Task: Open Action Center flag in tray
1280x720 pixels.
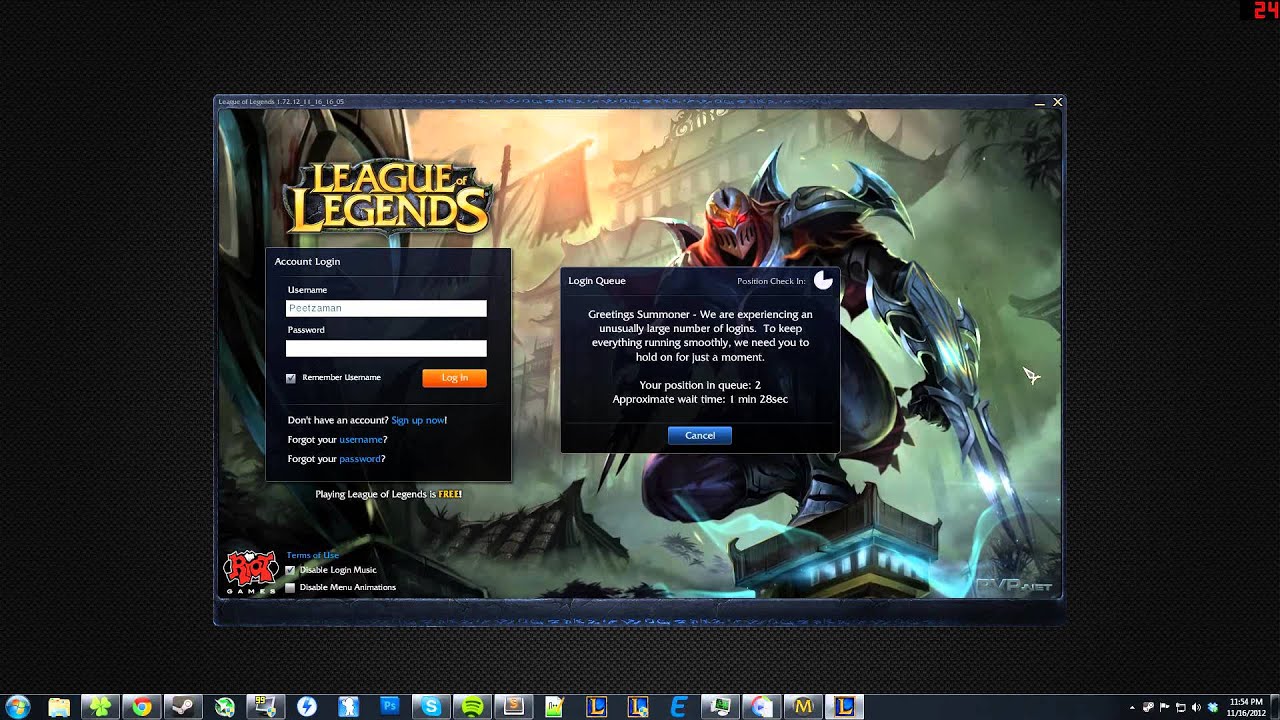Action: 1164,707
